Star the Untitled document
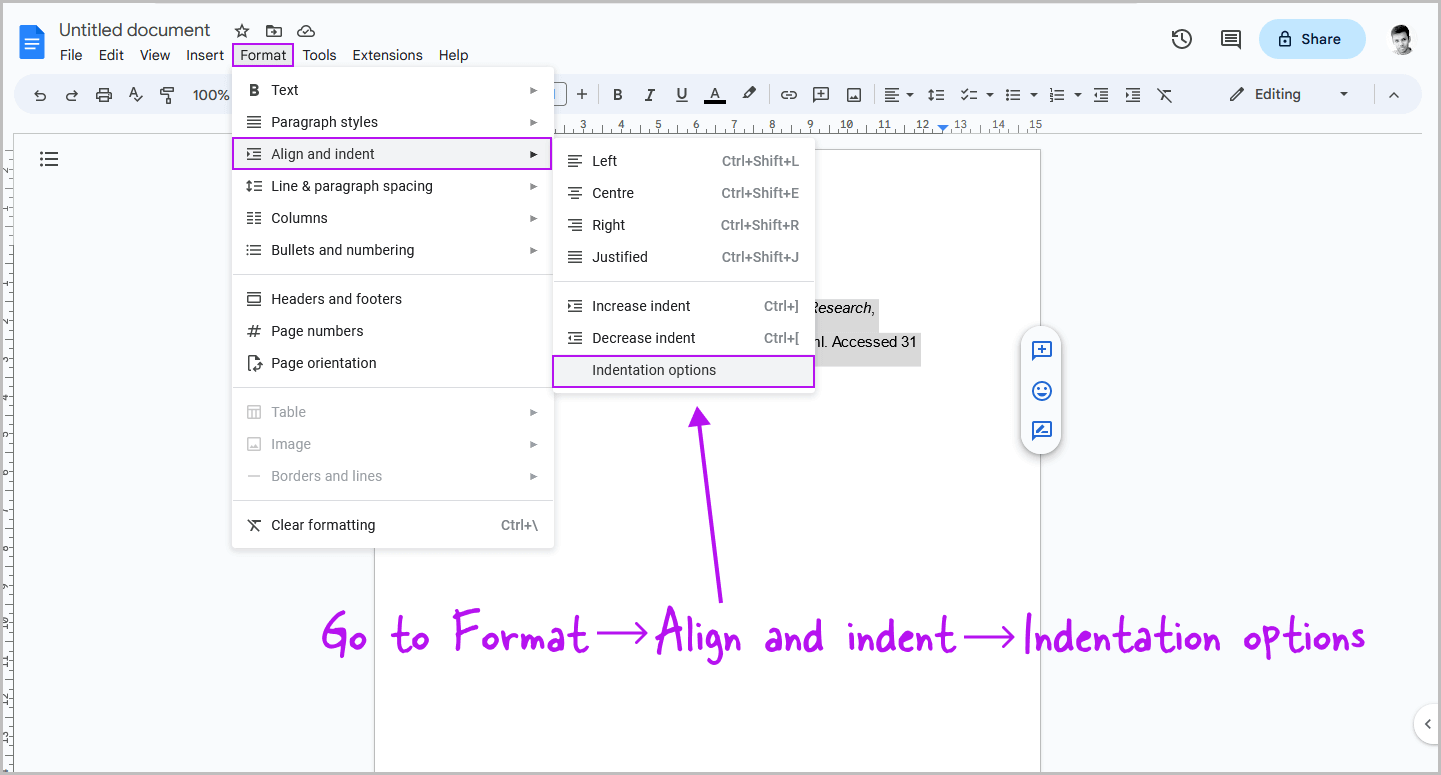 [x=241, y=30]
